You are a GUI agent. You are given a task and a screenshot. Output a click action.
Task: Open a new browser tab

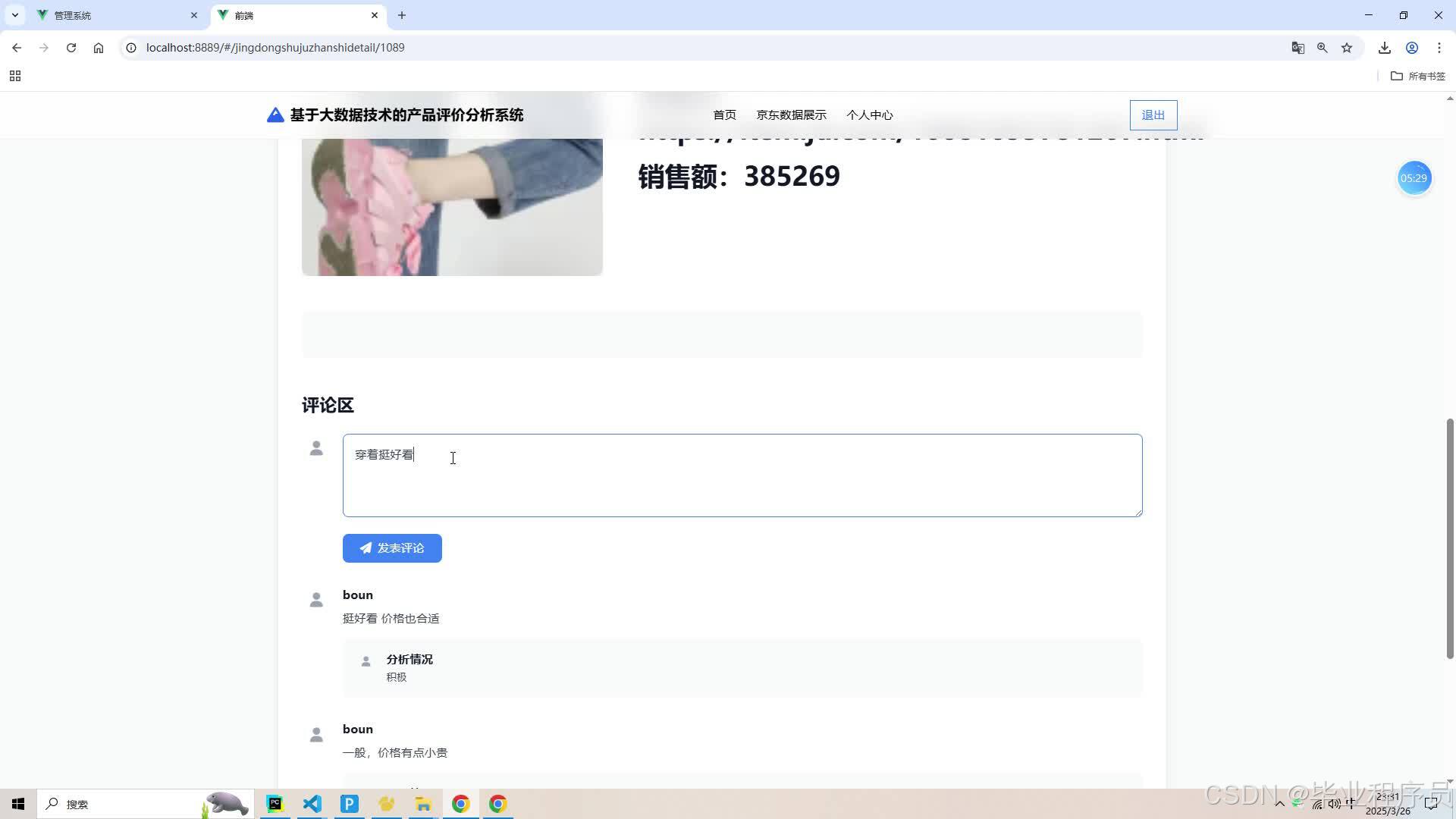point(402,15)
